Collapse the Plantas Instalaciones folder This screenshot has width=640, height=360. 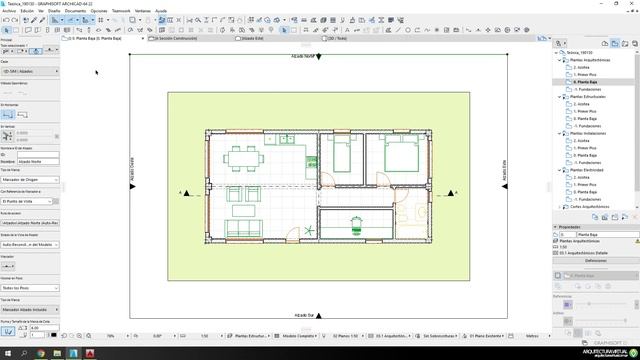click(x=560, y=133)
